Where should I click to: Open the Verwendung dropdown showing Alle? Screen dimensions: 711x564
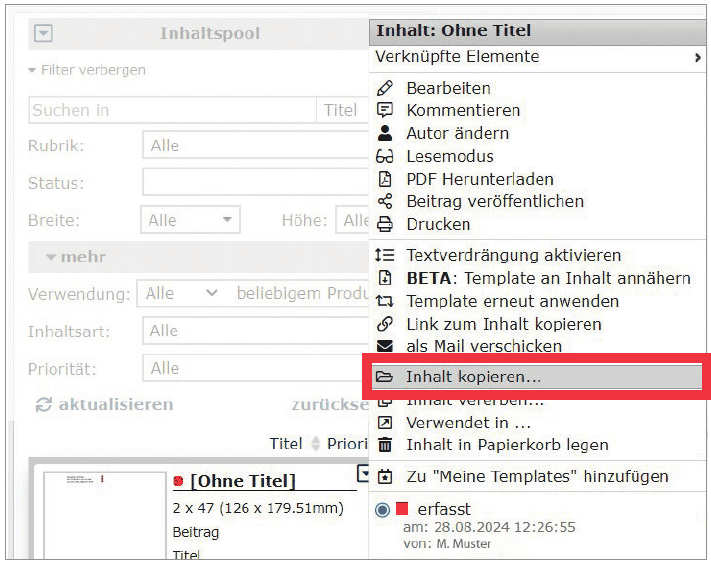[x=180, y=293]
